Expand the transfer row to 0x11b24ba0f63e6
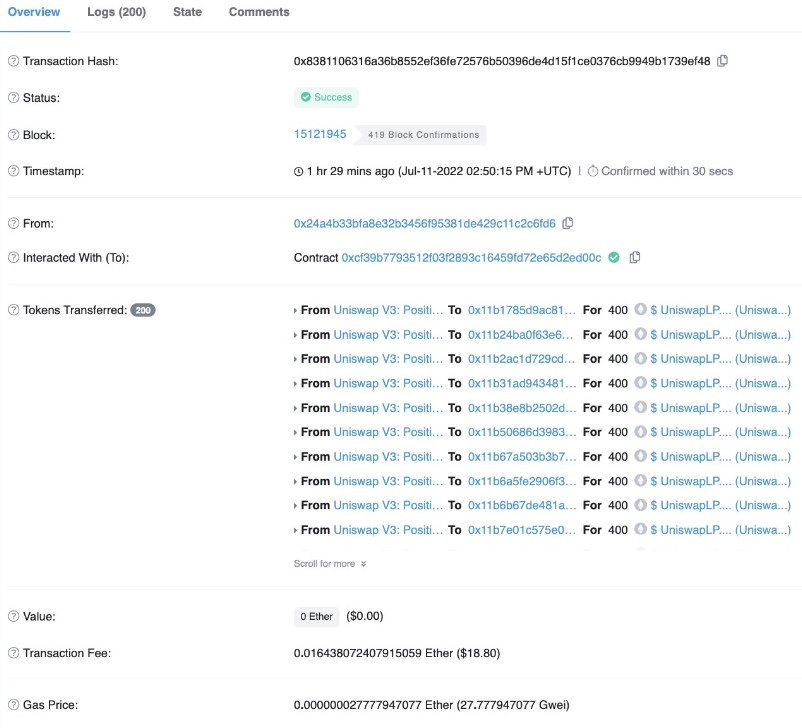This screenshot has height=728, width=802. [x=293, y=335]
